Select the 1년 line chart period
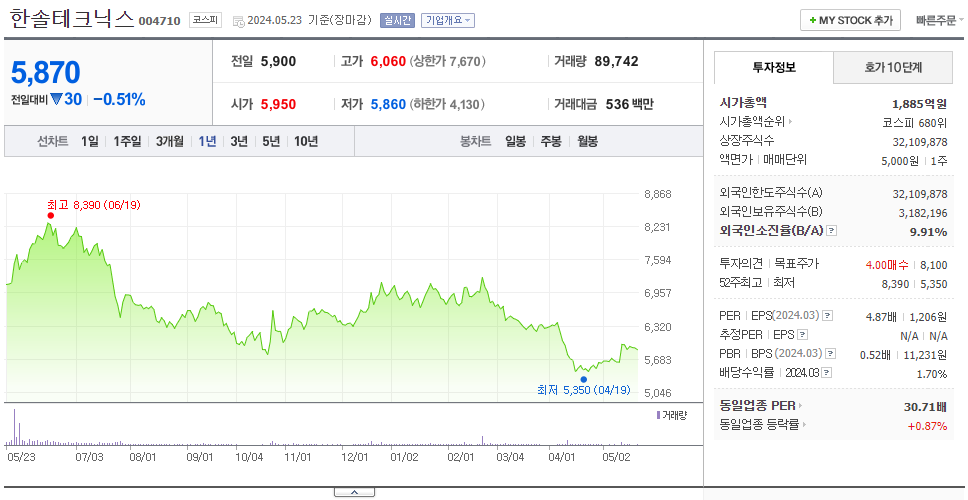Viewport: 968px width, 500px height. click(x=207, y=141)
